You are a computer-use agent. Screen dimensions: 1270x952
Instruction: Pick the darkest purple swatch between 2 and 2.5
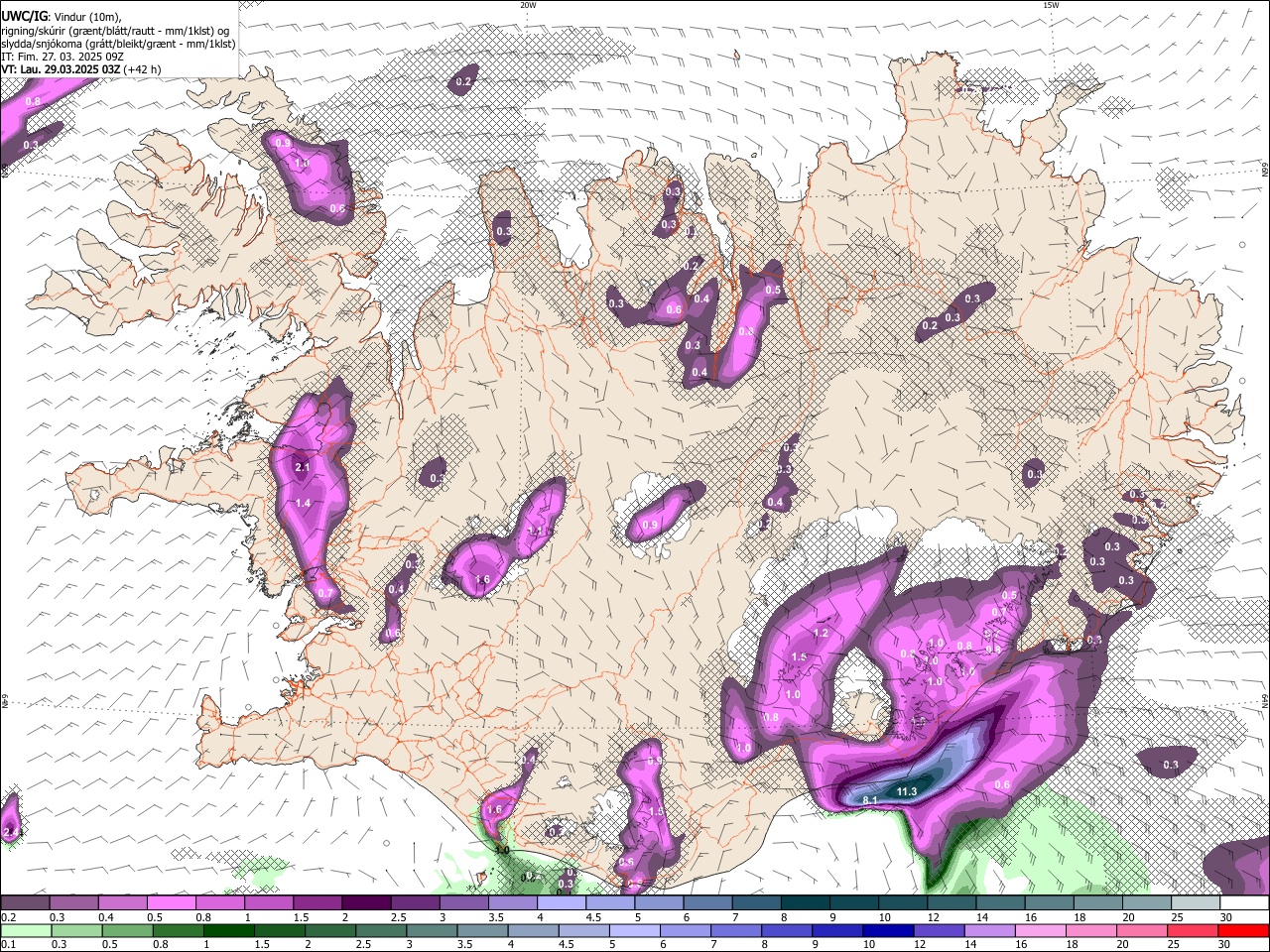pos(366,903)
